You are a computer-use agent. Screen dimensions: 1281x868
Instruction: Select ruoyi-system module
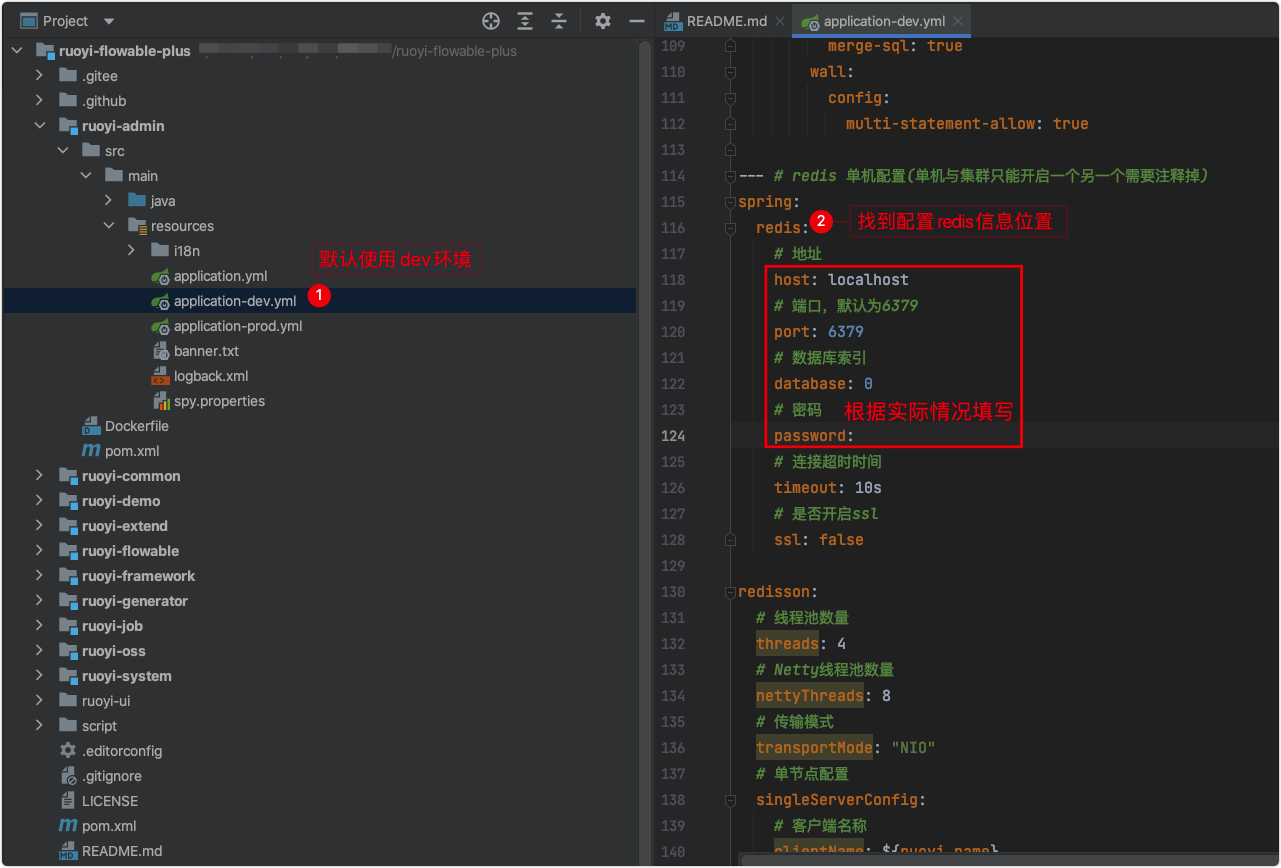[127, 676]
